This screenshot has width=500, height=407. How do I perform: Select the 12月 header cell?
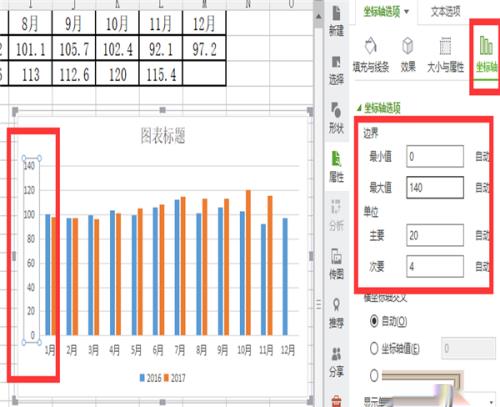(204, 23)
